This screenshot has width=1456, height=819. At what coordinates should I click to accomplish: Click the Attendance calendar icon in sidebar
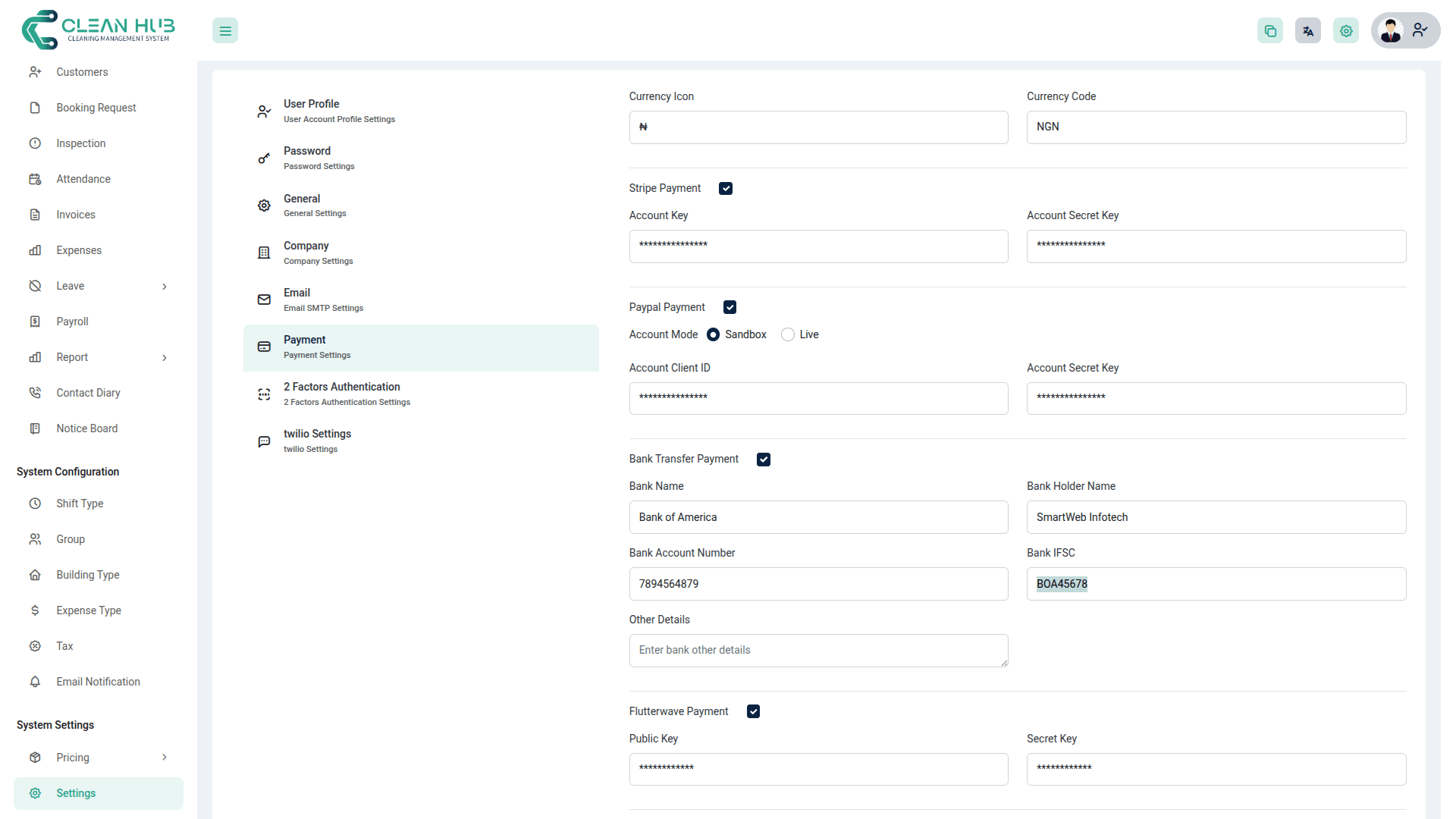pos(35,179)
